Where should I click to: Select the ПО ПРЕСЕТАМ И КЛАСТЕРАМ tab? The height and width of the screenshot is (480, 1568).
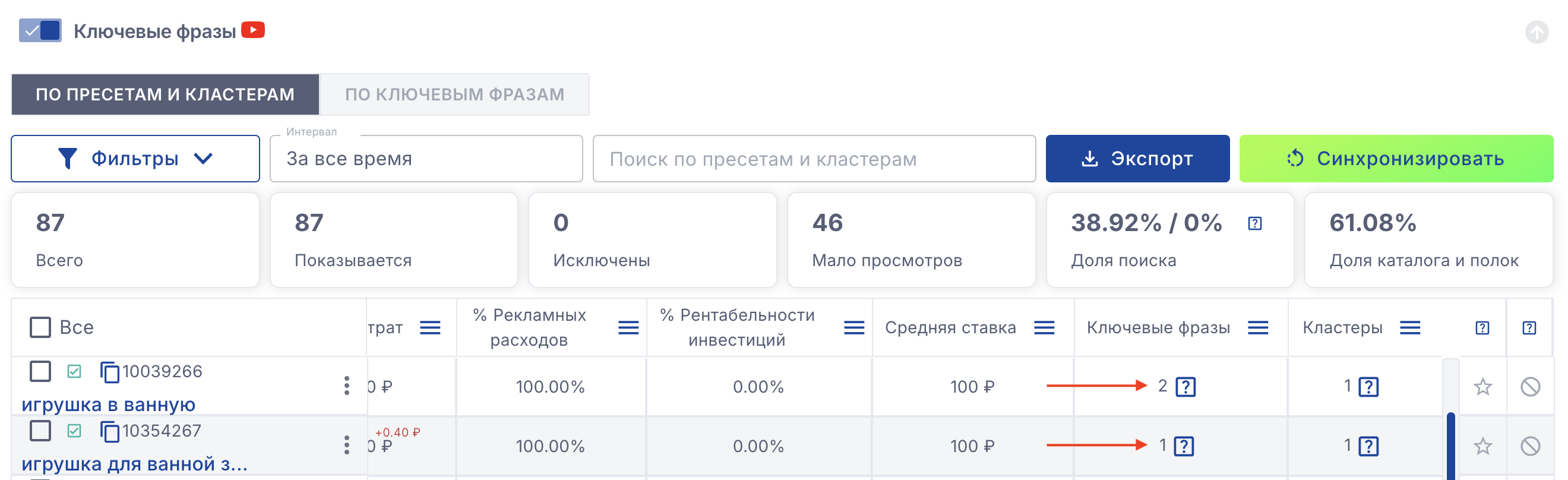[165, 94]
